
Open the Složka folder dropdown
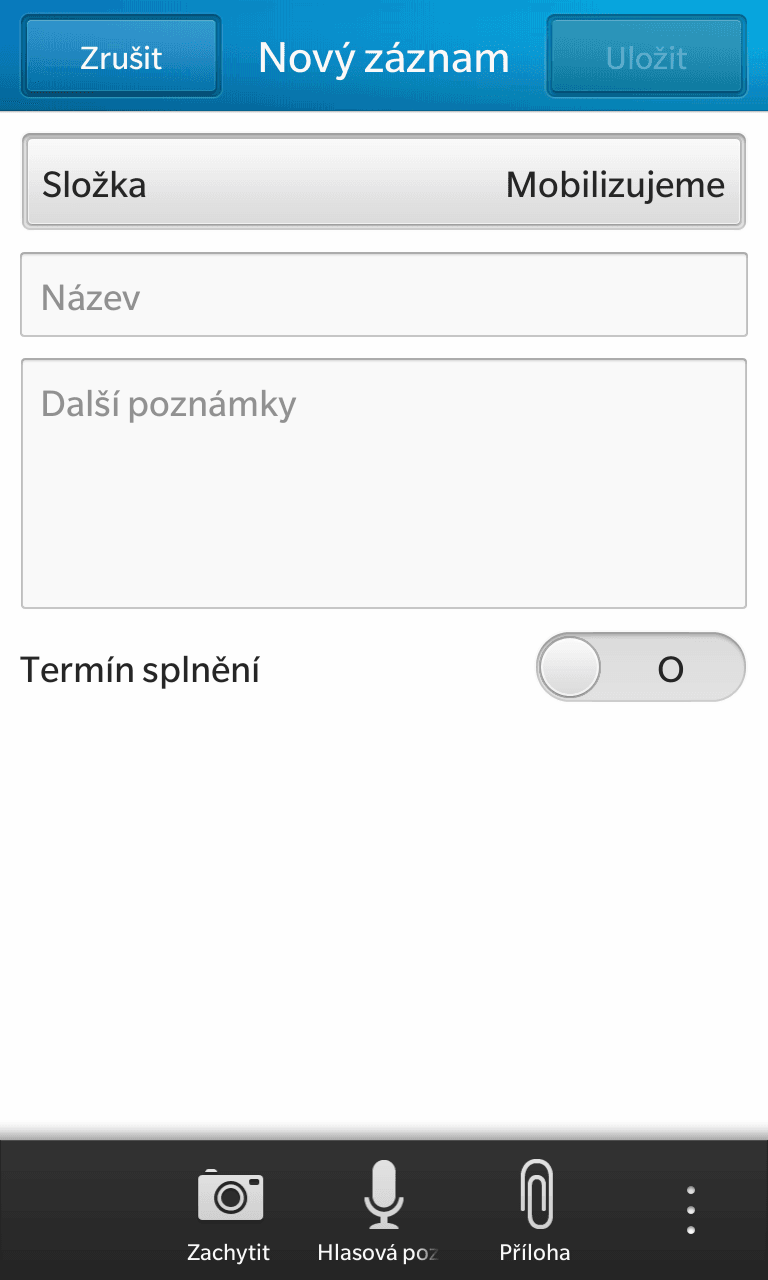click(384, 183)
